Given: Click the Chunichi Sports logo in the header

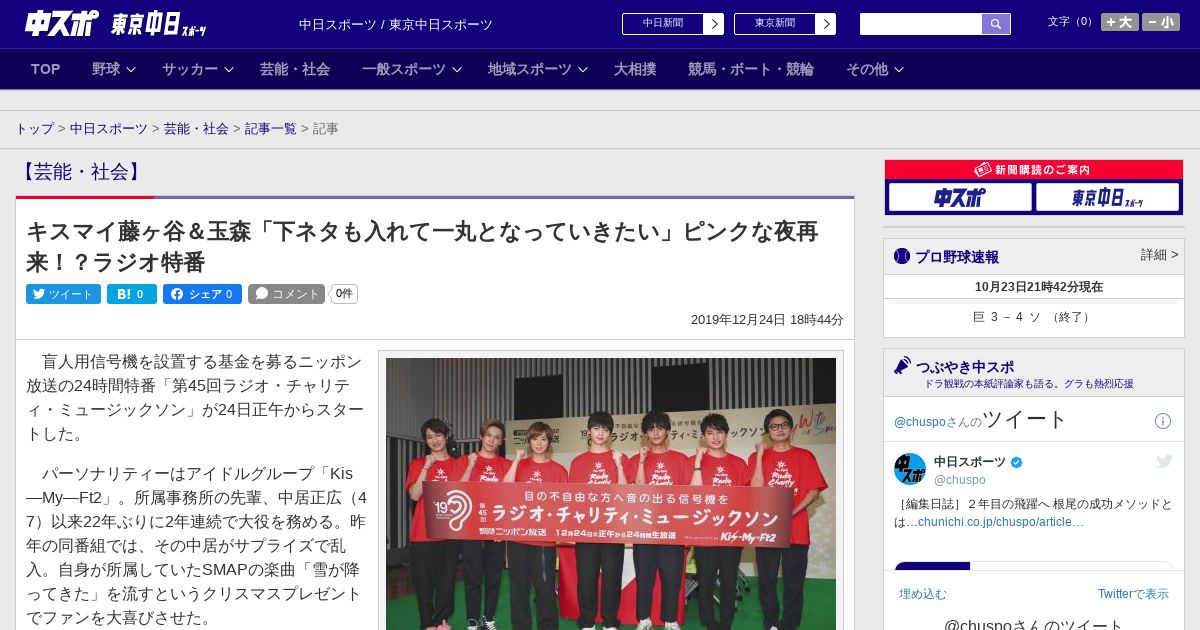Looking at the screenshot, I should pyautogui.click(x=61, y=23).
